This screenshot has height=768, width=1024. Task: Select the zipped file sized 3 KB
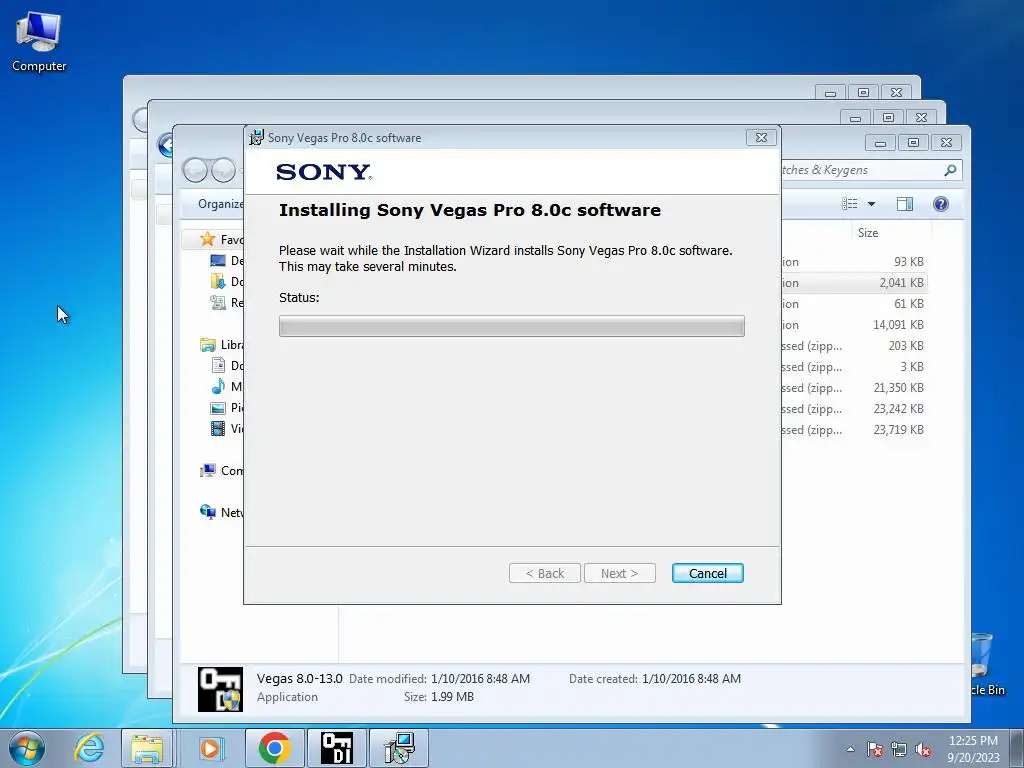click(x=853, y=366)
